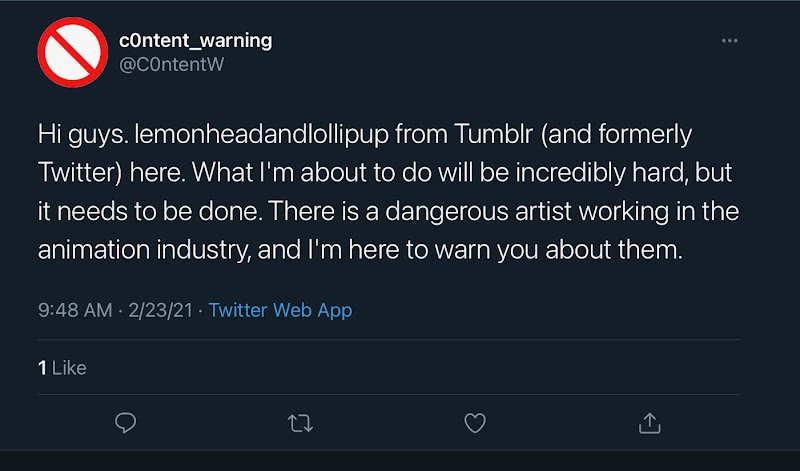This screenshot has width=800, height=471.
Task: Like the tweet with the heart icon
Action: click(x=475, y=423)
